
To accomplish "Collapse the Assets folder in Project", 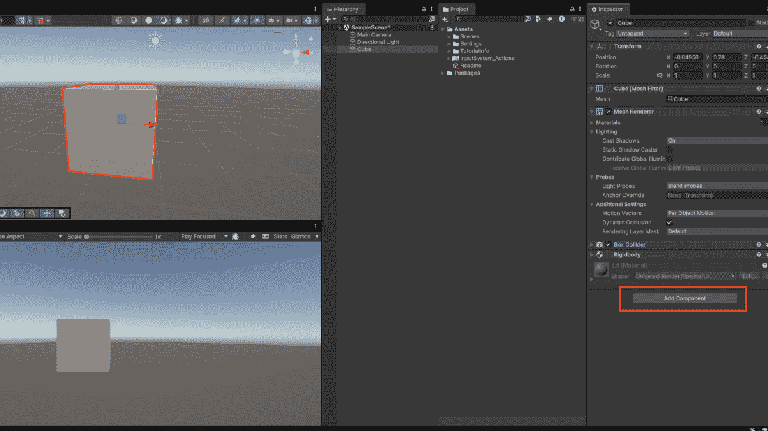I will pyautogui.click(x=443, y=29).
